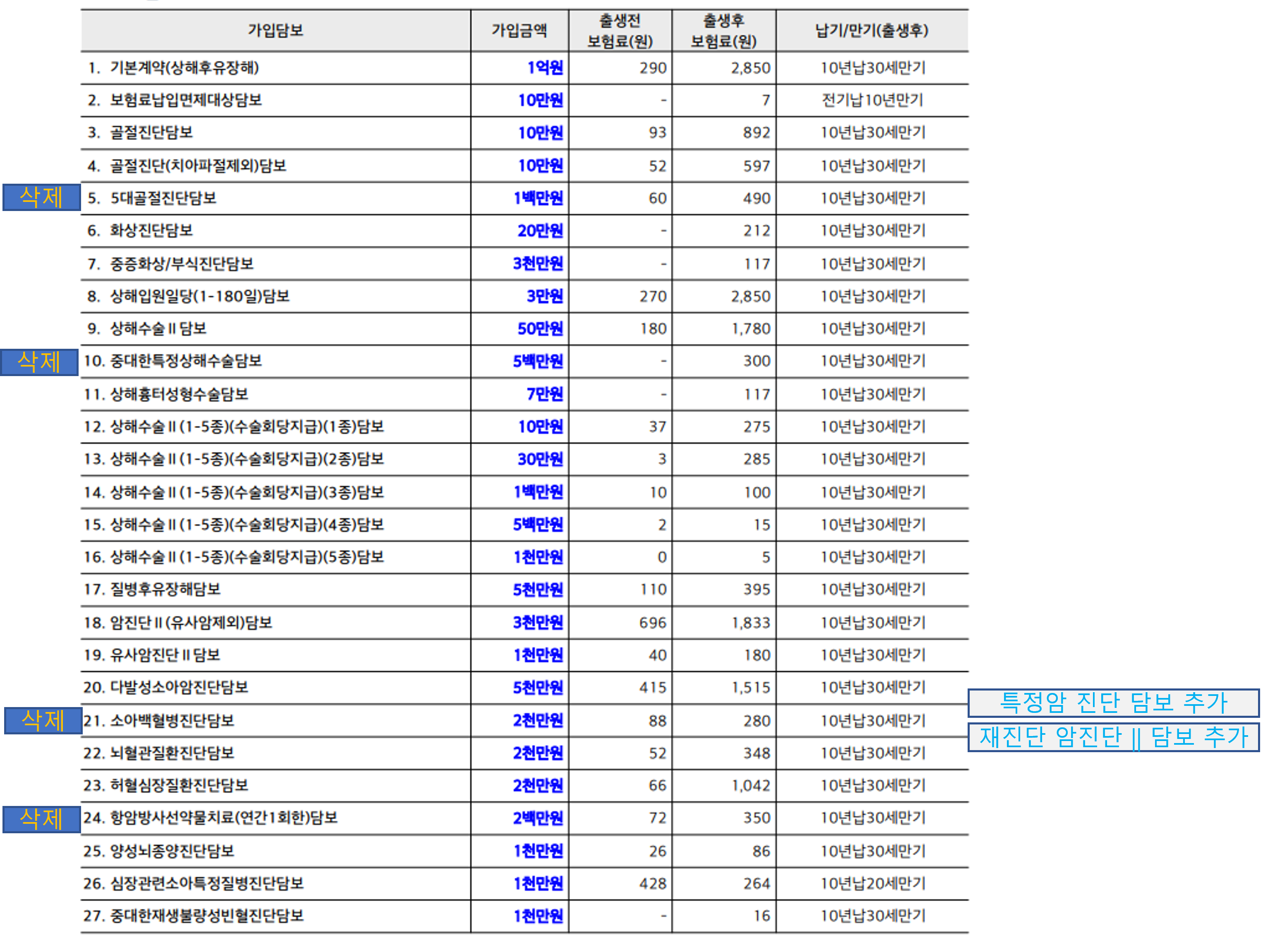The image size is (1263, 952).
Task: Click the 재진단 암진단 II 담보 추가 box
Action: coord(1113,737)
